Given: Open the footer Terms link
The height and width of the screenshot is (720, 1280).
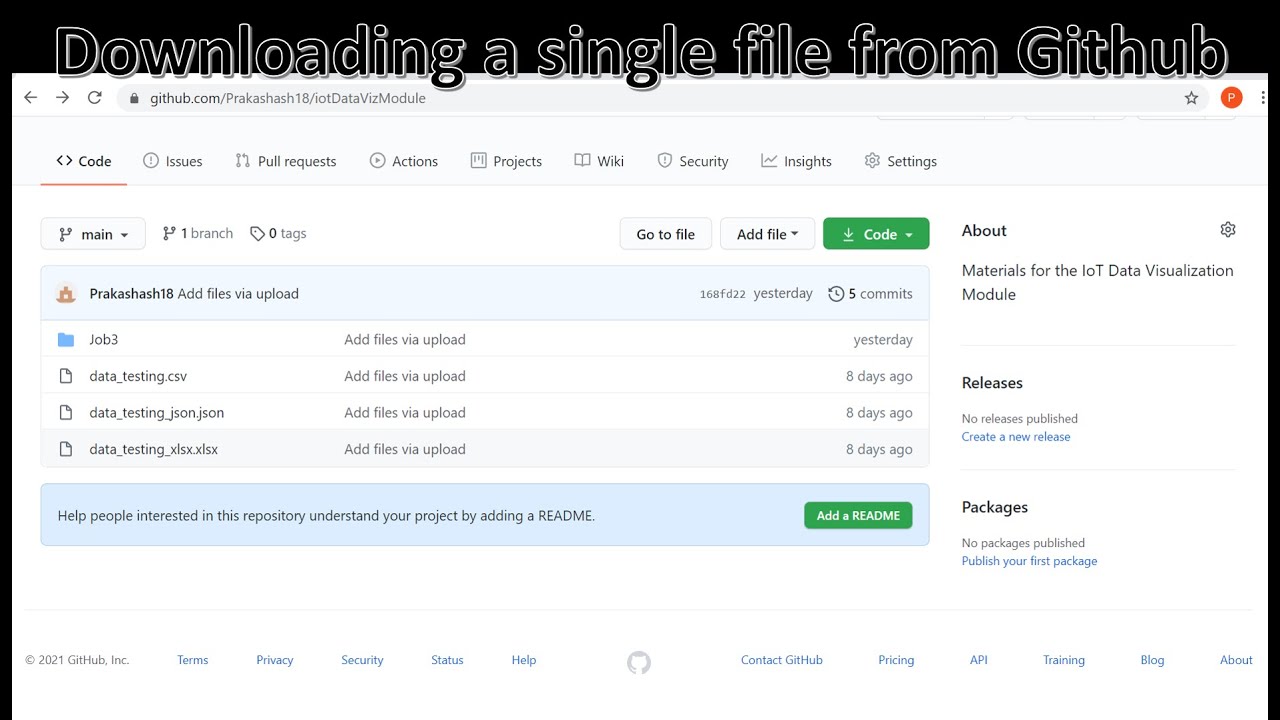Looking at the screenshot, I should click(x=193, y=660).
